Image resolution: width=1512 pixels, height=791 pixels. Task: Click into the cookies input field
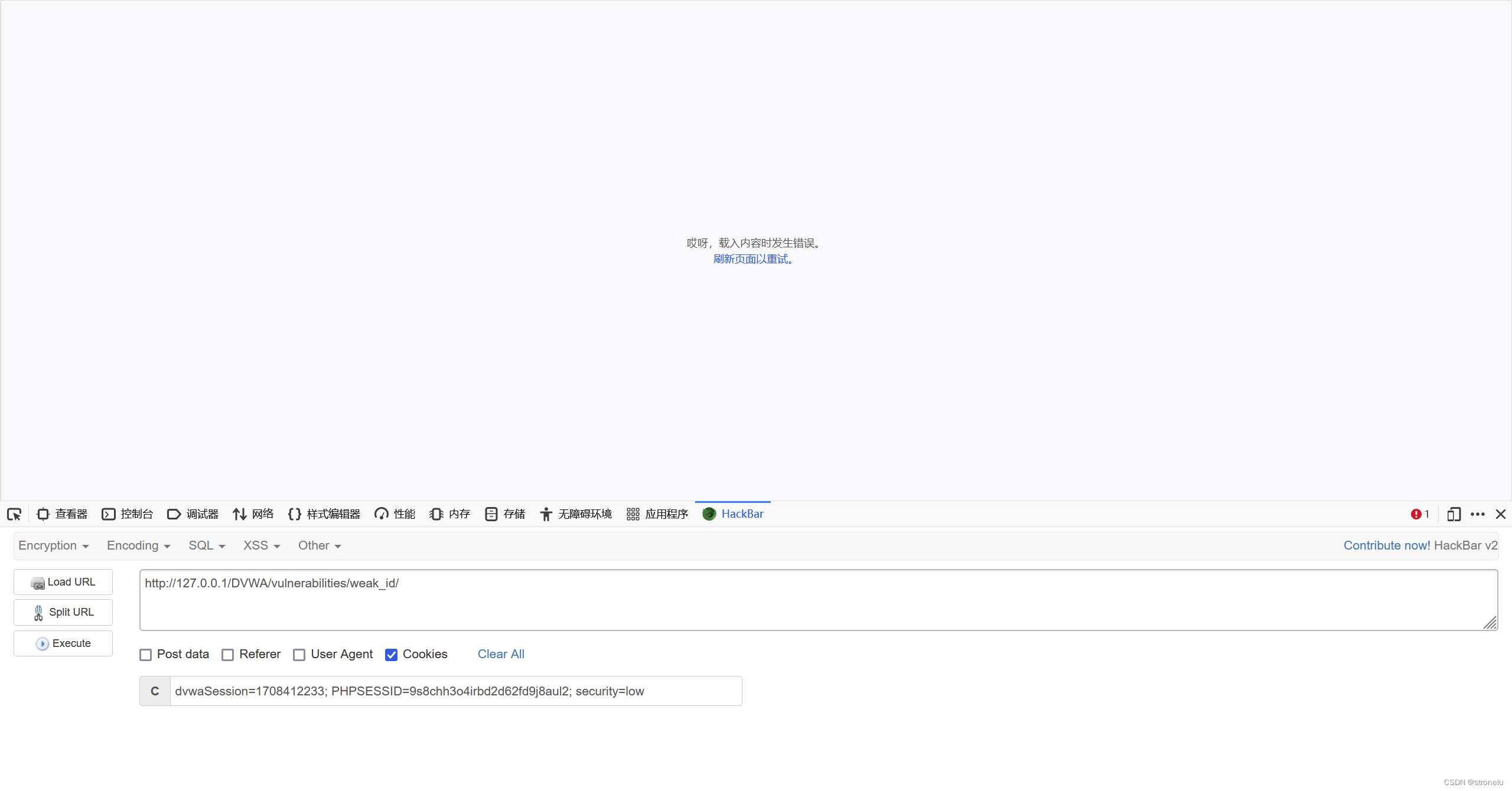click(x=455, y=691)
